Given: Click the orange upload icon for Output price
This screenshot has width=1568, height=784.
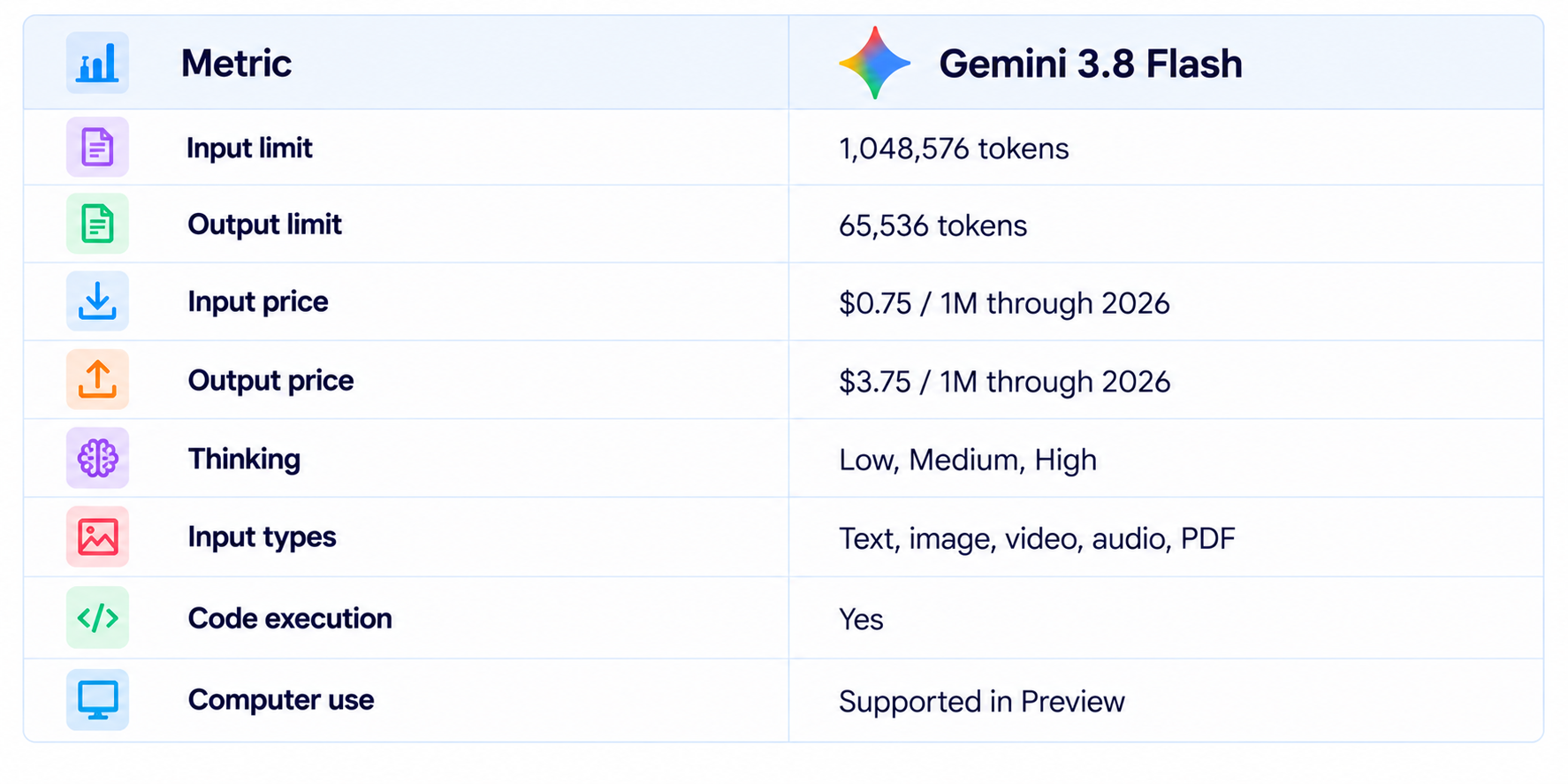Looking at the screenshot, I should click(97, 379).
